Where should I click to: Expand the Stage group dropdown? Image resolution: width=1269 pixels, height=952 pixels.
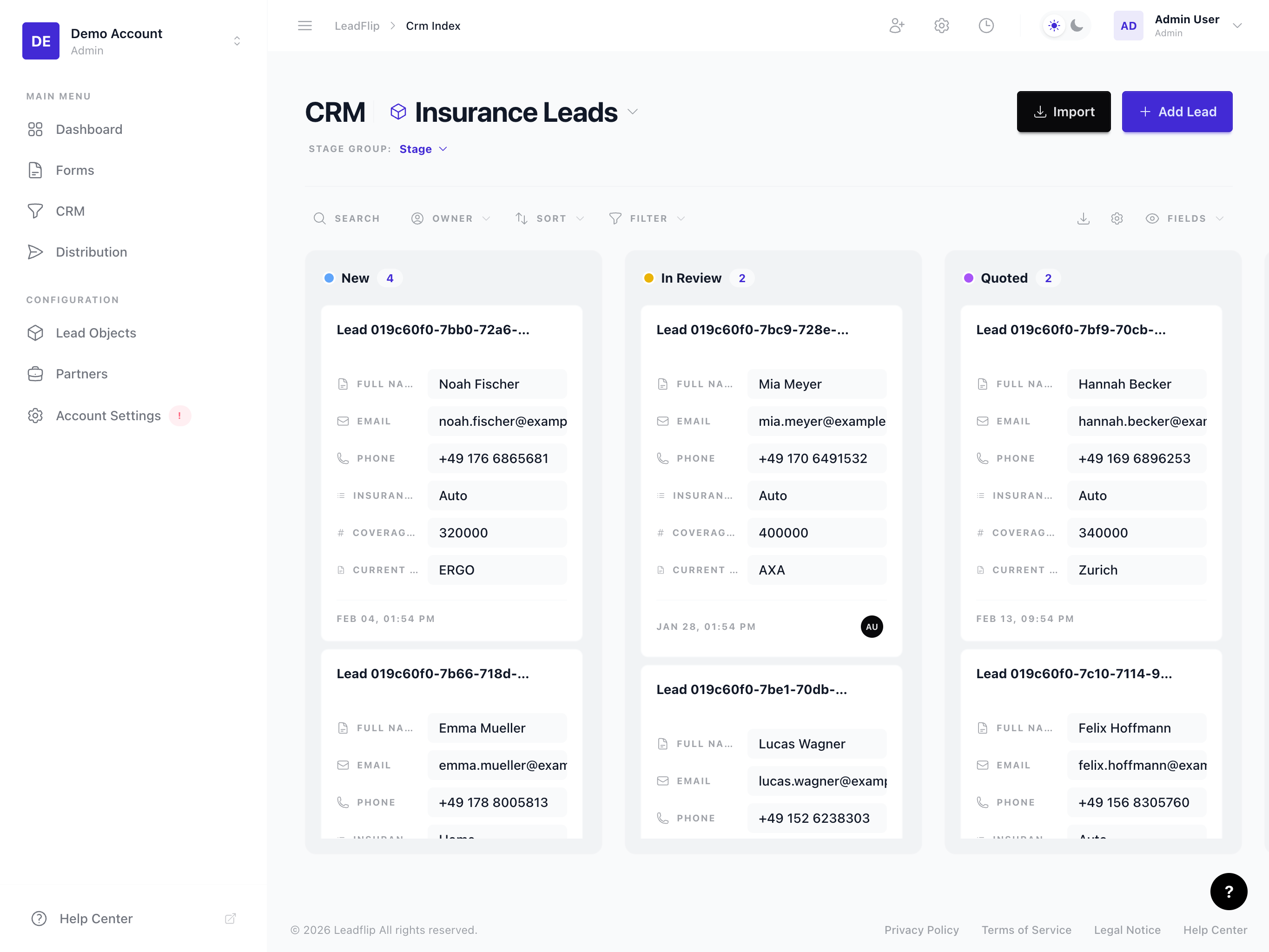[423, 149]
